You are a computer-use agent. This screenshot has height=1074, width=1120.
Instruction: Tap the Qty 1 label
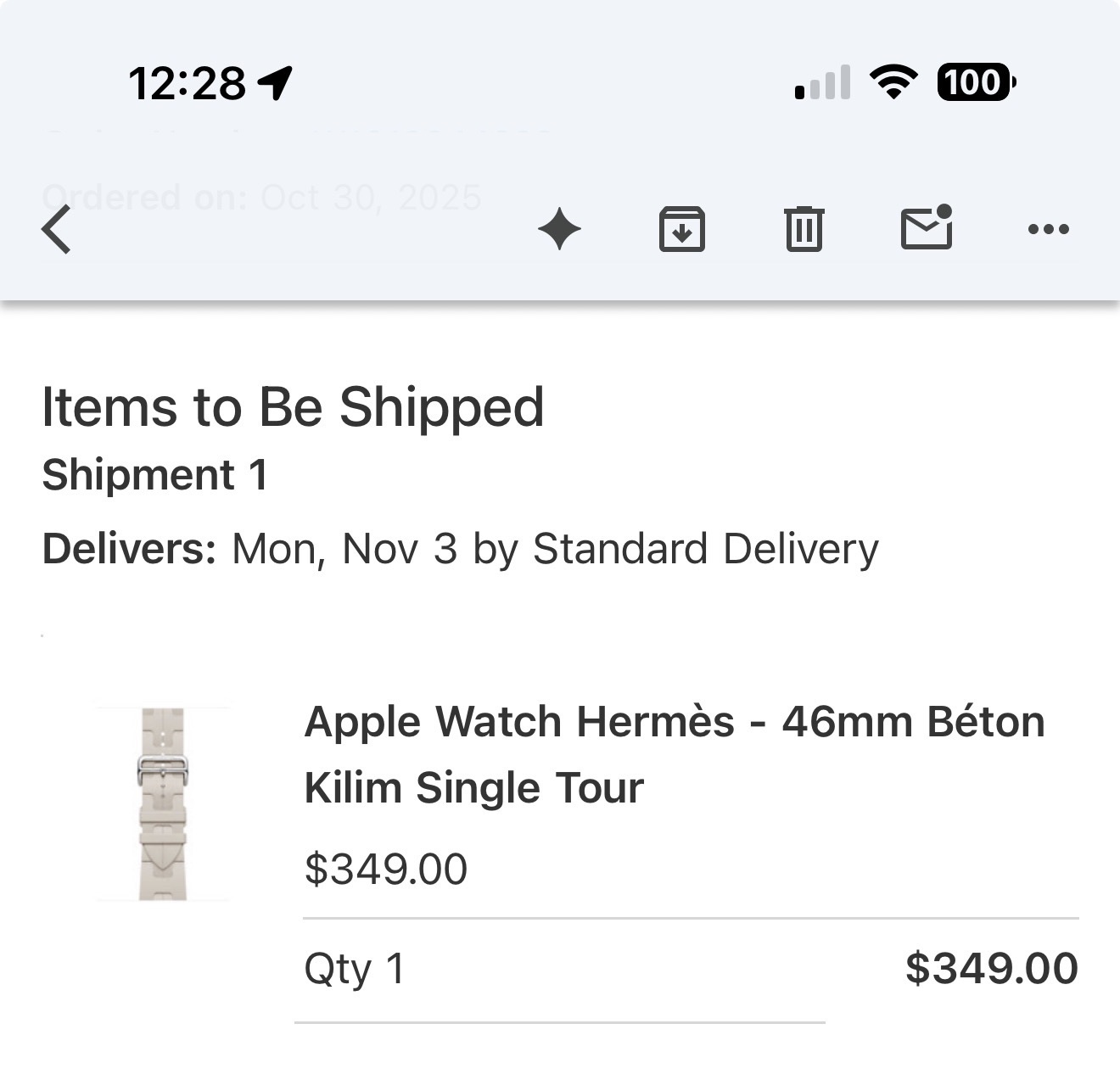coord(355,969)
